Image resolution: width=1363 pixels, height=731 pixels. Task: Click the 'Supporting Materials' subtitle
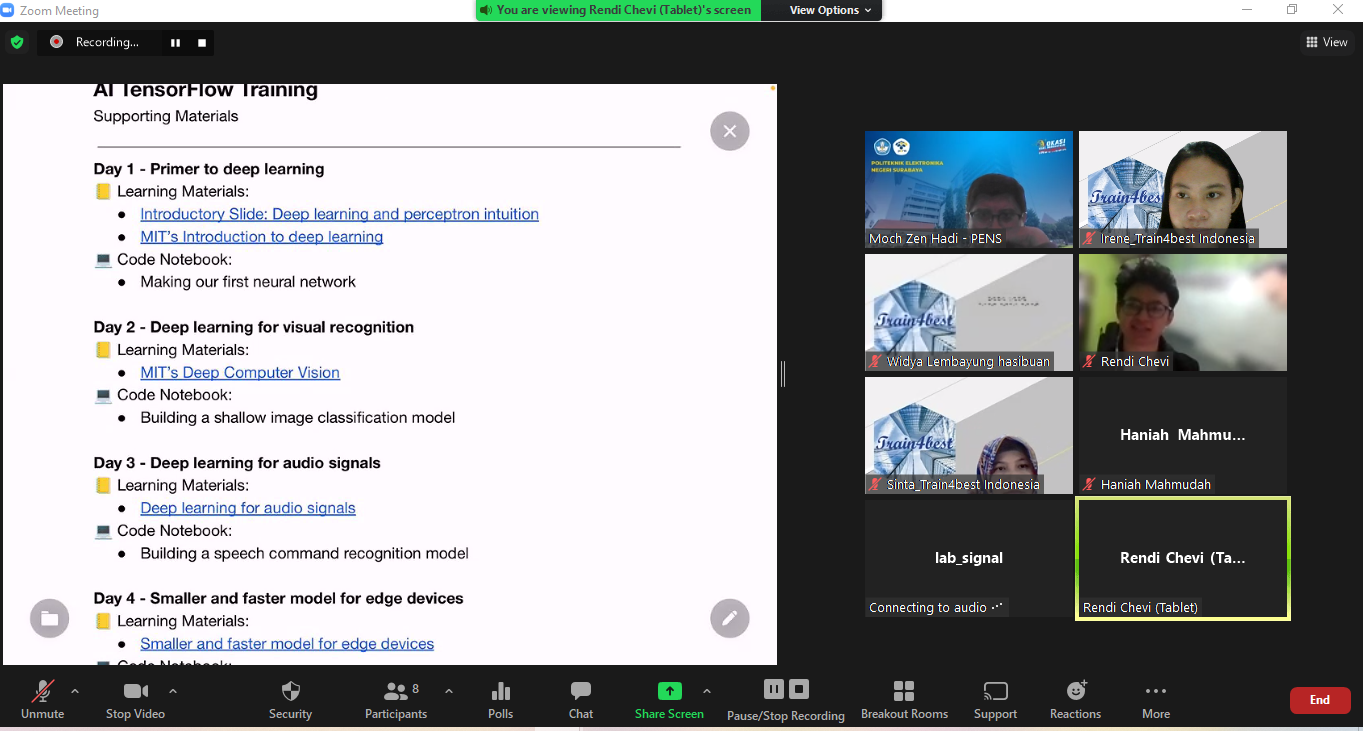pyautogui.click(x=166, y=116)
